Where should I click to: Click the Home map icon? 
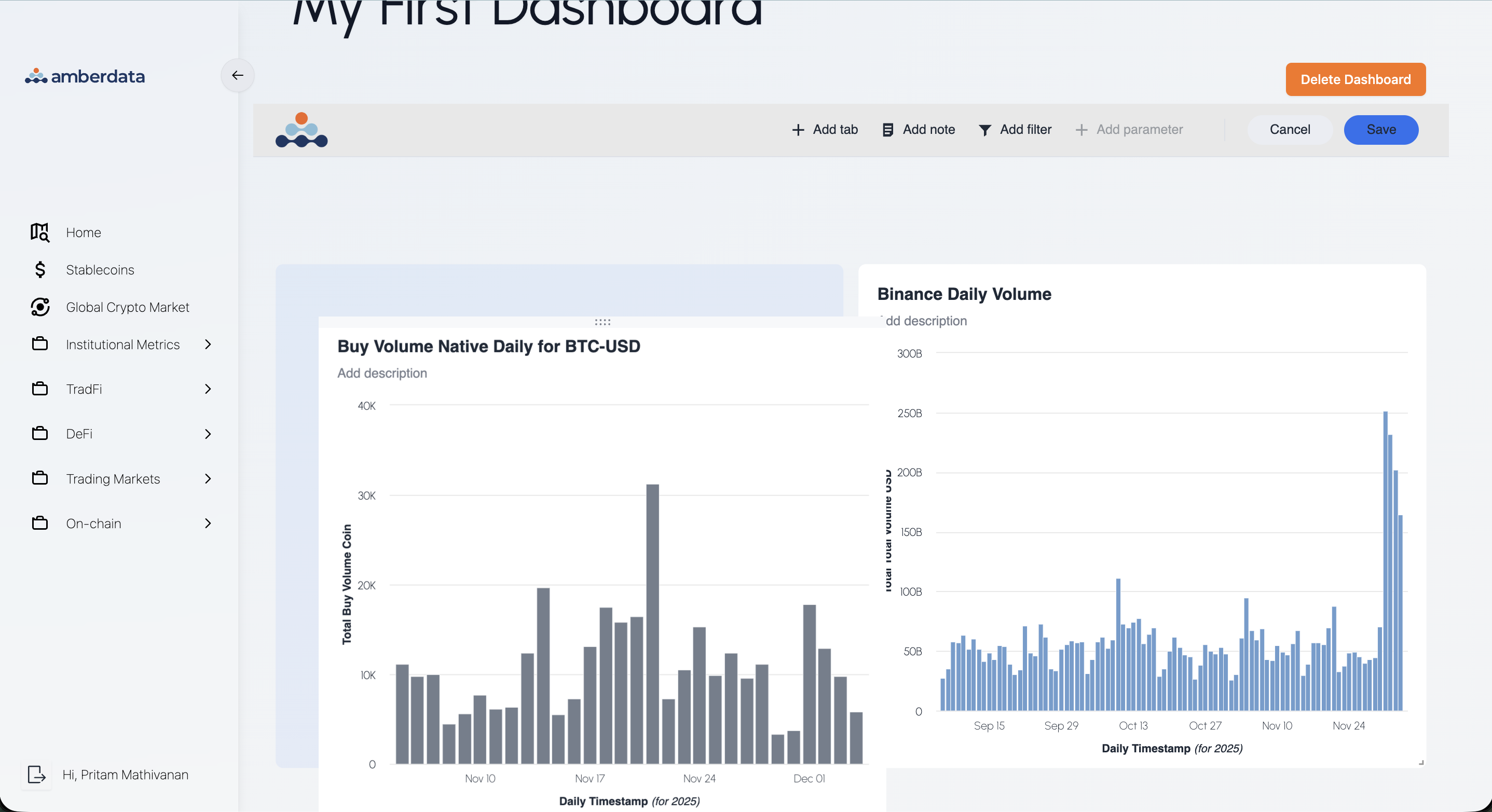(x=39, y=232)
